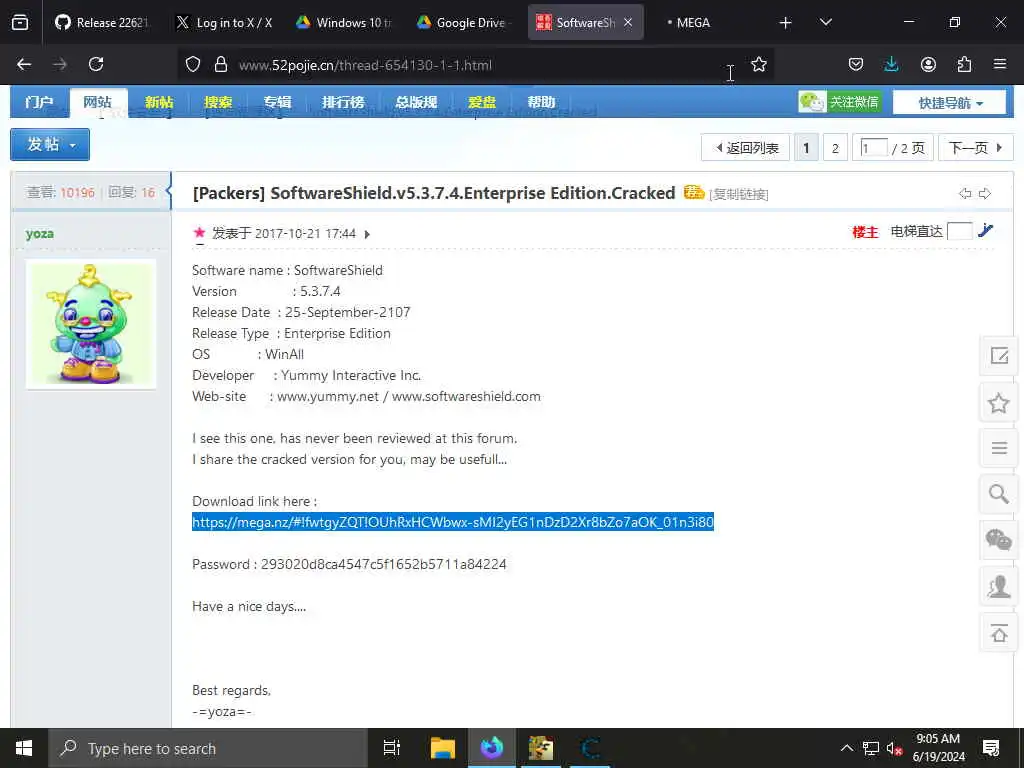Open Task View on the taskbar
1024x768 pixels.
tap(392, 748)
